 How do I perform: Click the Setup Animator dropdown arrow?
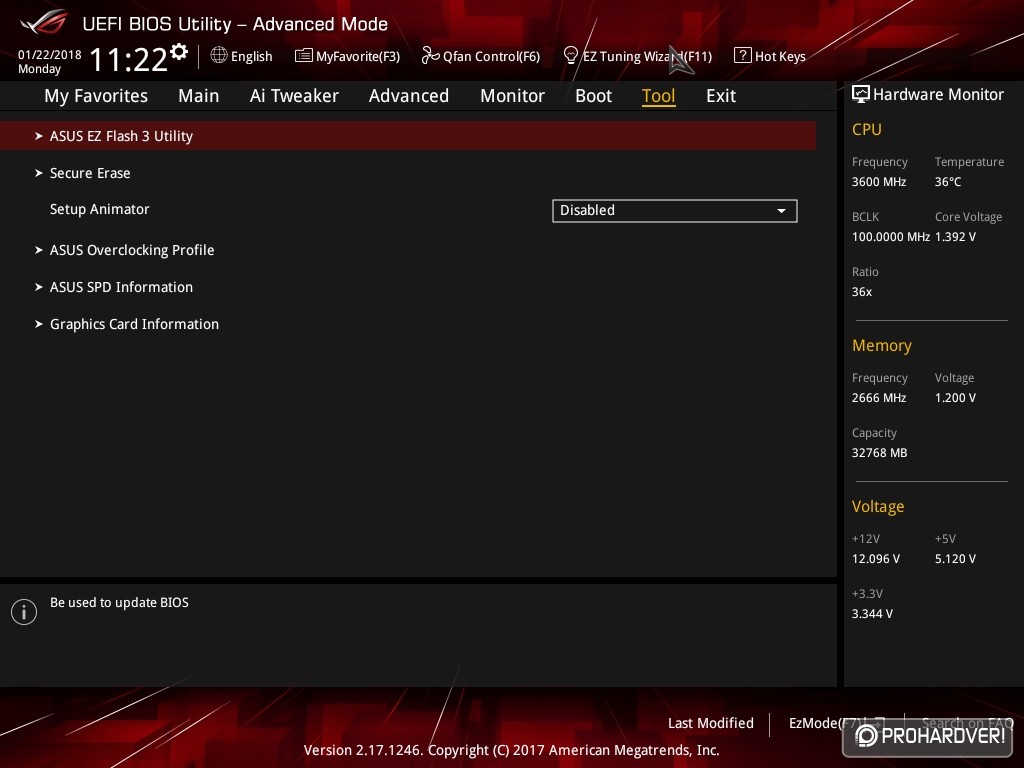pyautogui.click(x=781, y=211)
